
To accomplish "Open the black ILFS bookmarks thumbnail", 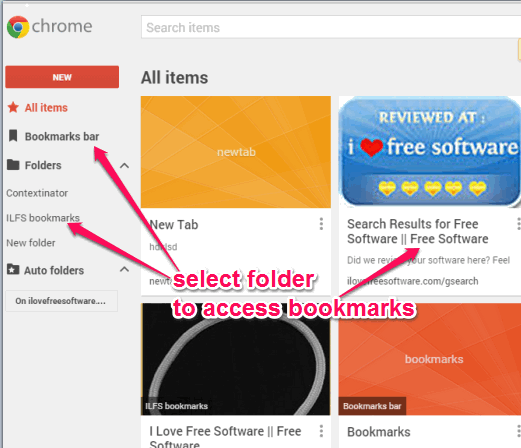I will click(x=236, y=359).
